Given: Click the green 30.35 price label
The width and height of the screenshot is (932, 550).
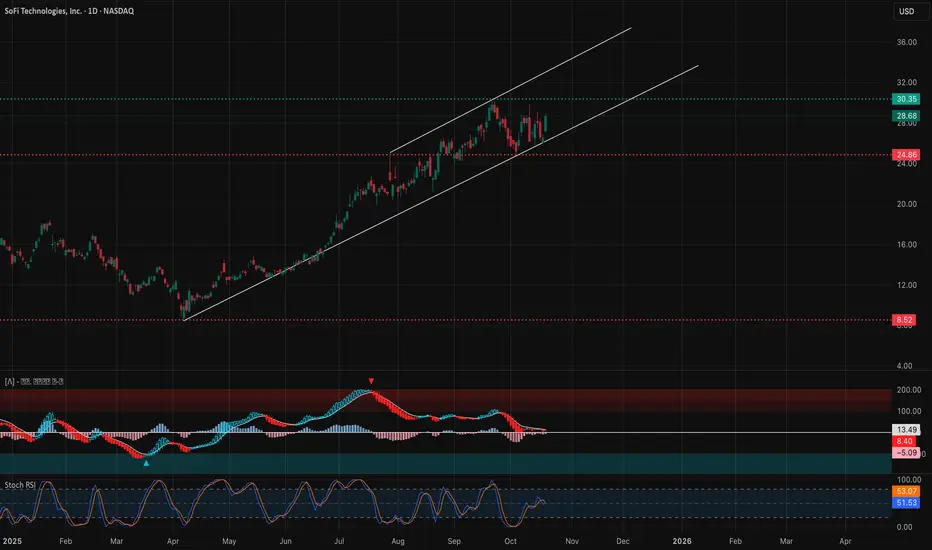Looking at the screenshot, I should [906, 99].
